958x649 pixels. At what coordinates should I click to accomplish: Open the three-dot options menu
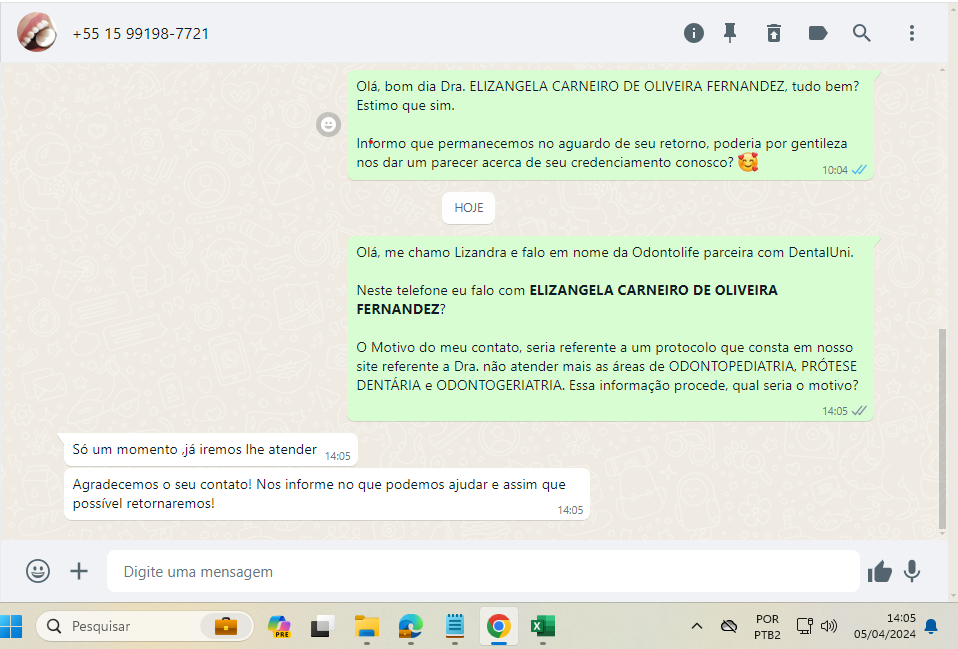(912, 33)
